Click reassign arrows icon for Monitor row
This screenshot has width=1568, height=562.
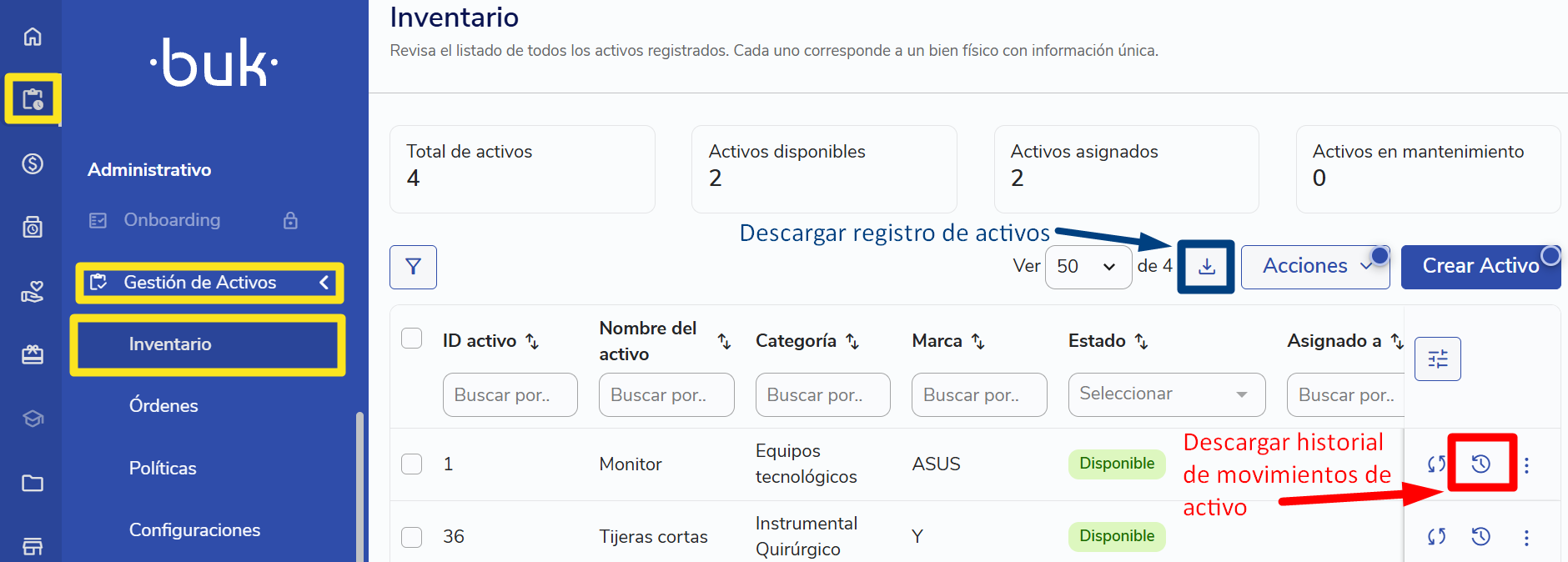1436,464
